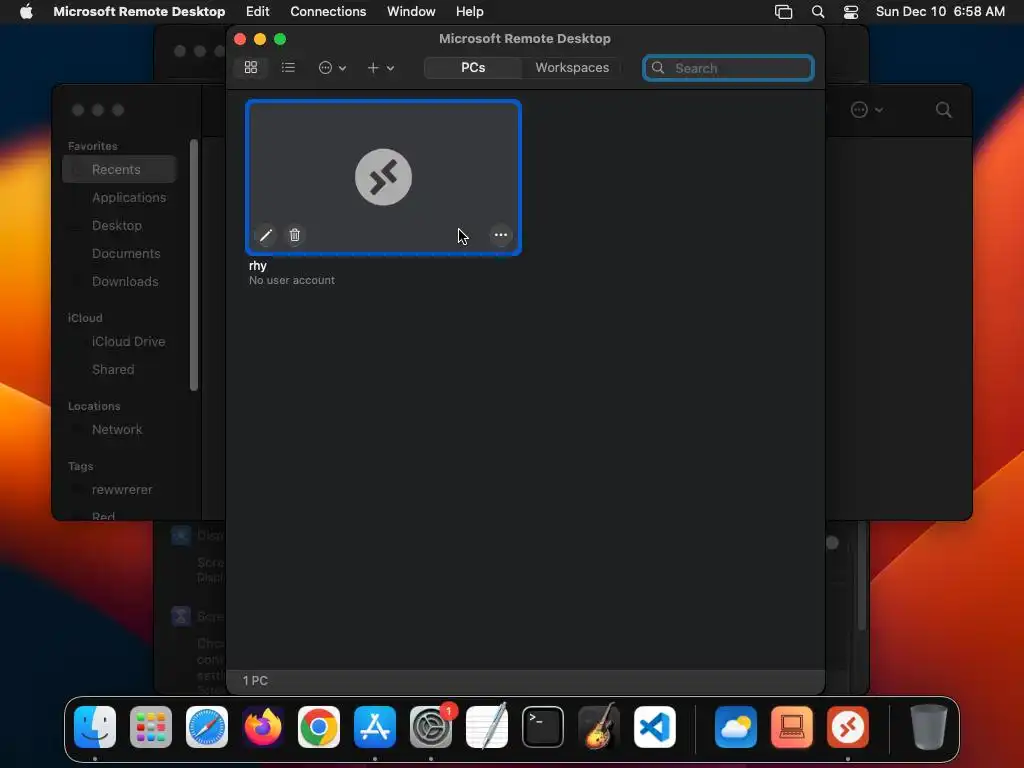Select Network in Finder sidebar
The height and width of the screenshot is (768, 1024).
117,430
